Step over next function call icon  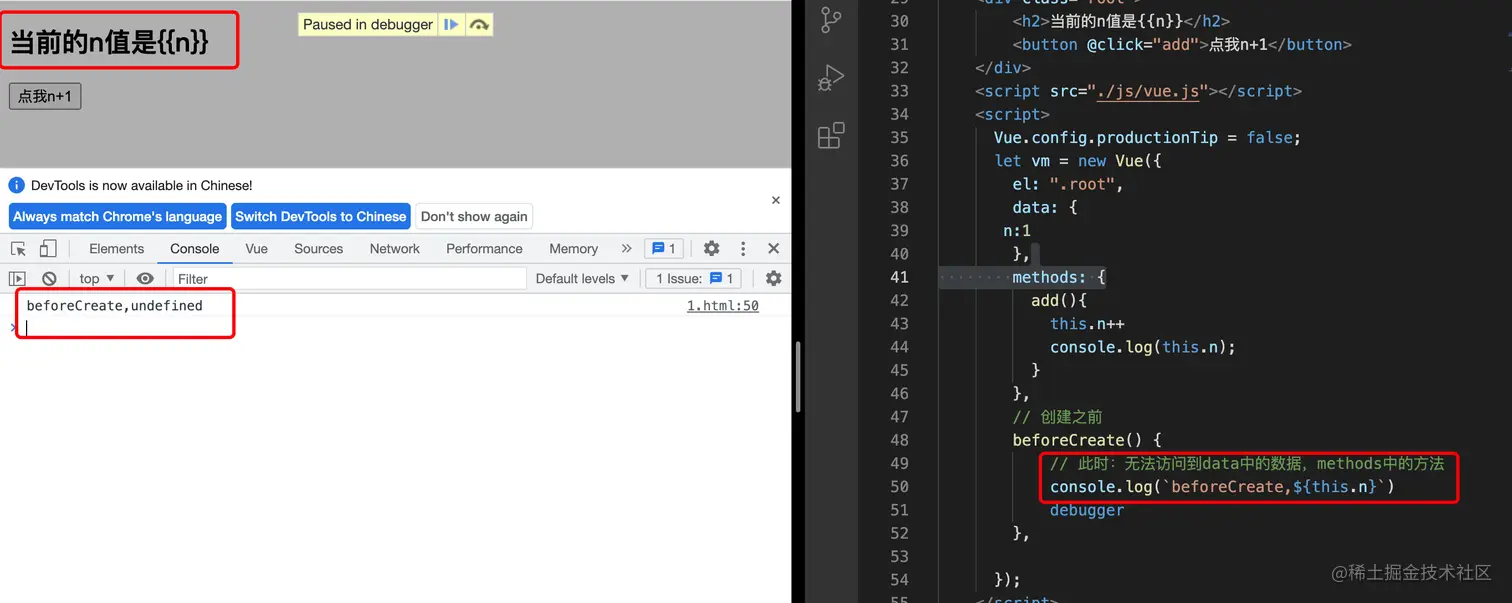pyautogui.click(x=479, y=24)
